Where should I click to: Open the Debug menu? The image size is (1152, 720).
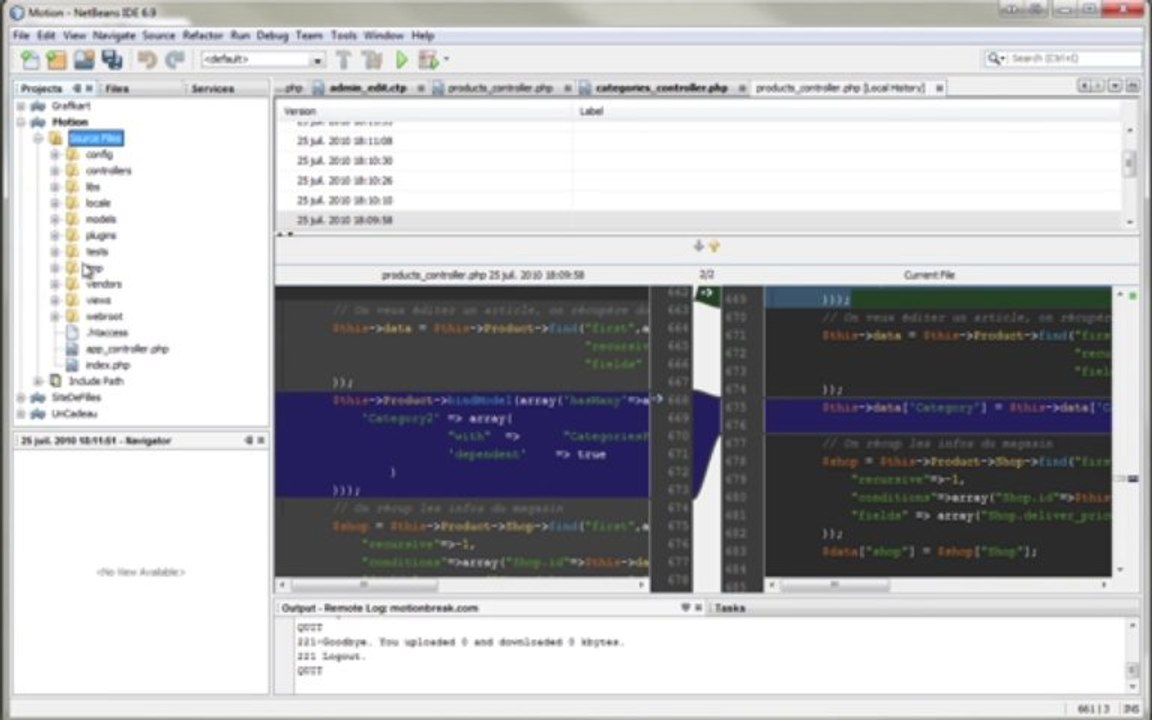(272, 35)
